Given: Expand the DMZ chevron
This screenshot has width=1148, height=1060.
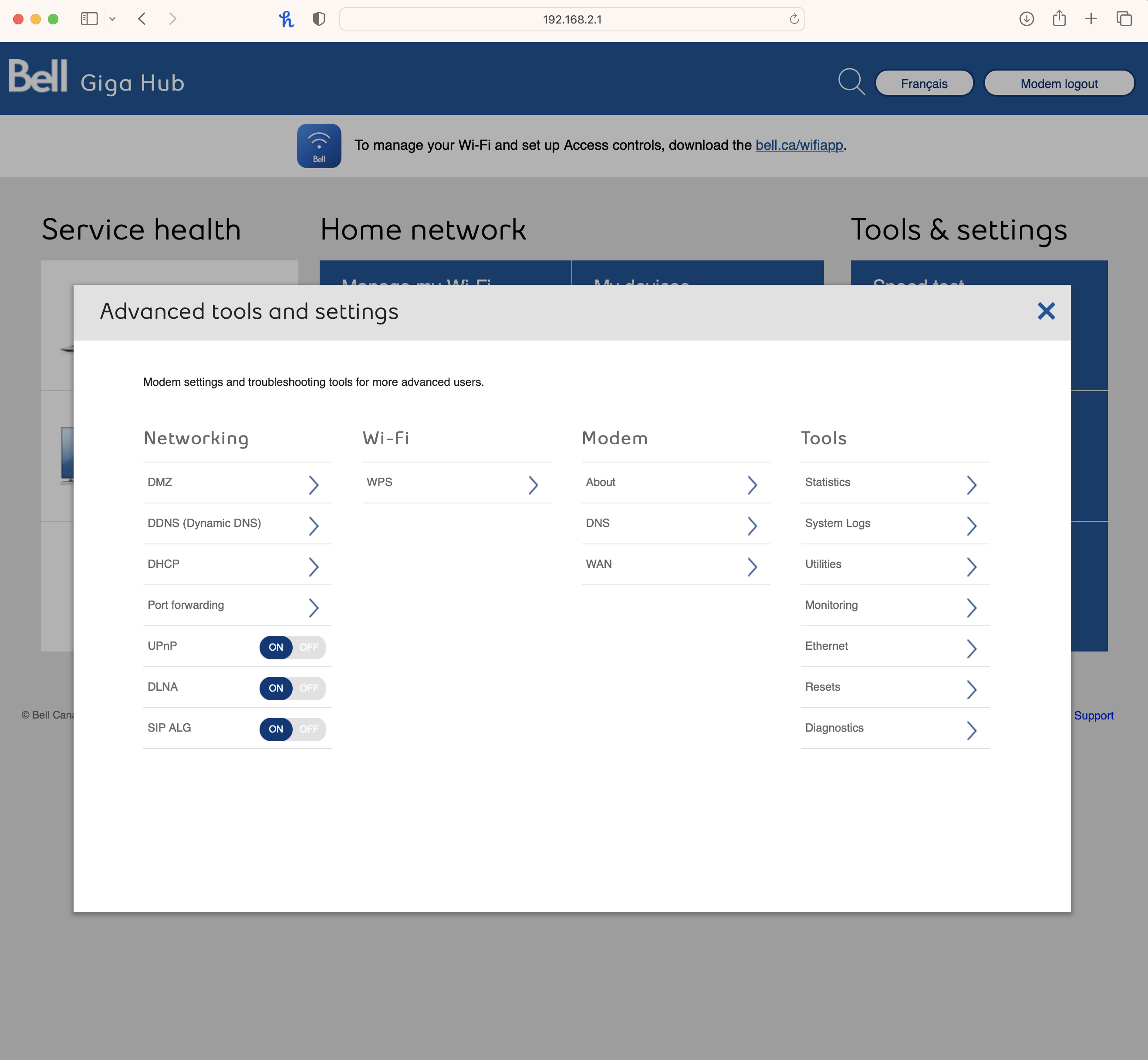Looking at the screenshot, I should 313,485.
